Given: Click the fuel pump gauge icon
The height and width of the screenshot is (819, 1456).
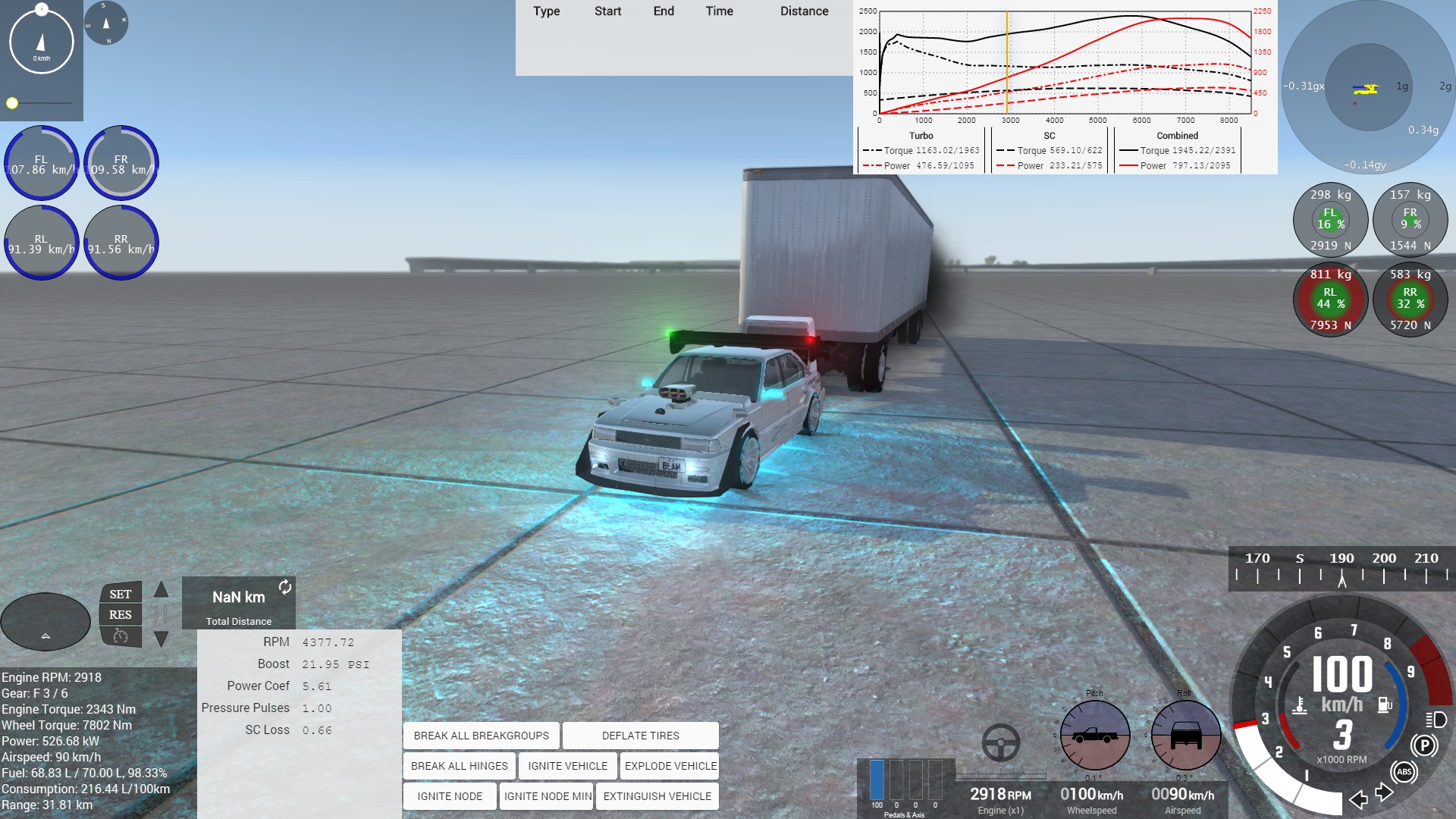Looking at the screenshot, I should coord(1385,705).
